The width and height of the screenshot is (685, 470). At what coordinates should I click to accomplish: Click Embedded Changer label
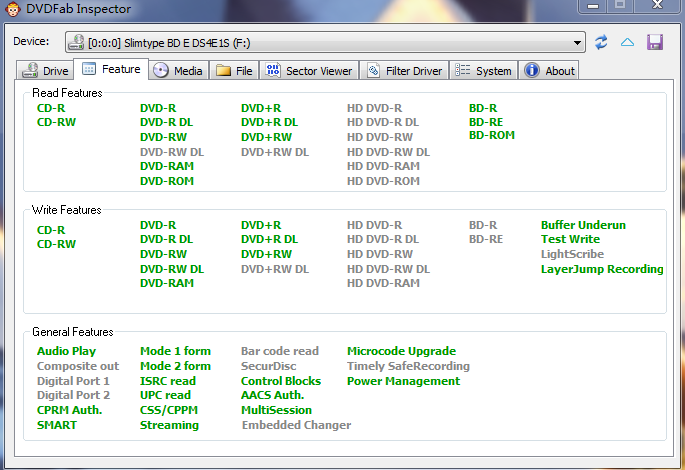pyautogui.click(x=296, y=425)
